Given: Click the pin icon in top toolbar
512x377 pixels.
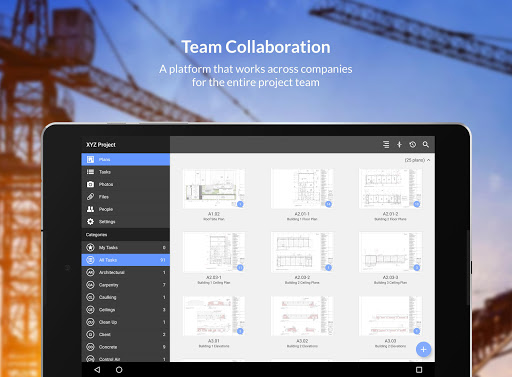Looking at the screenshot, I should (399, 144).
